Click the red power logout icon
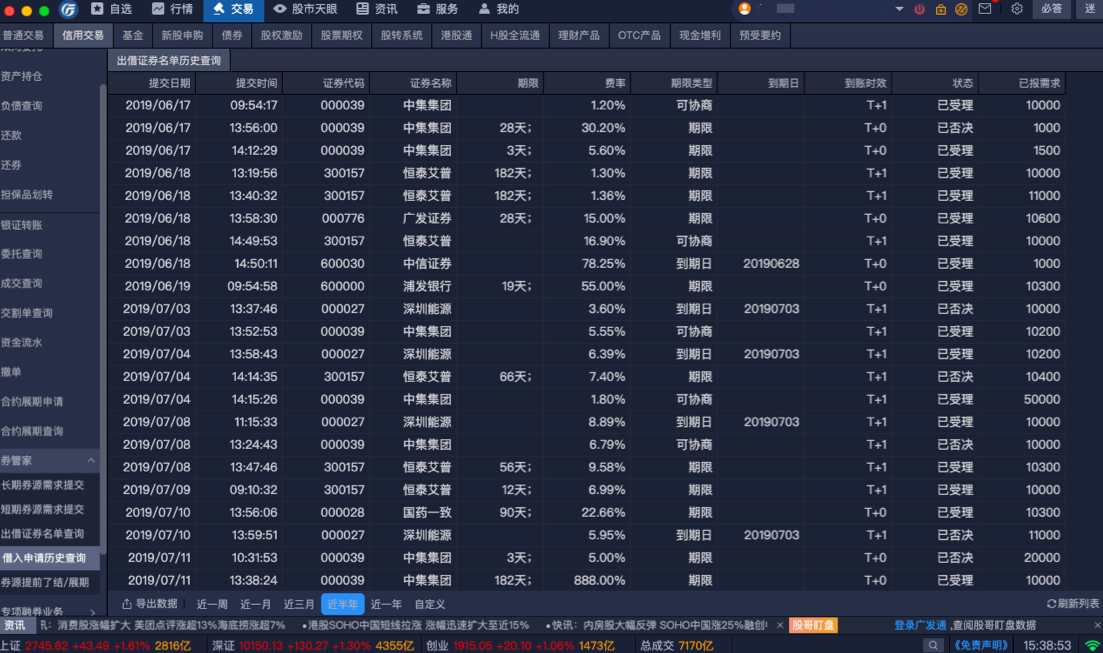The width and height of the screenshot is (1103, 653). click(919, 9)
